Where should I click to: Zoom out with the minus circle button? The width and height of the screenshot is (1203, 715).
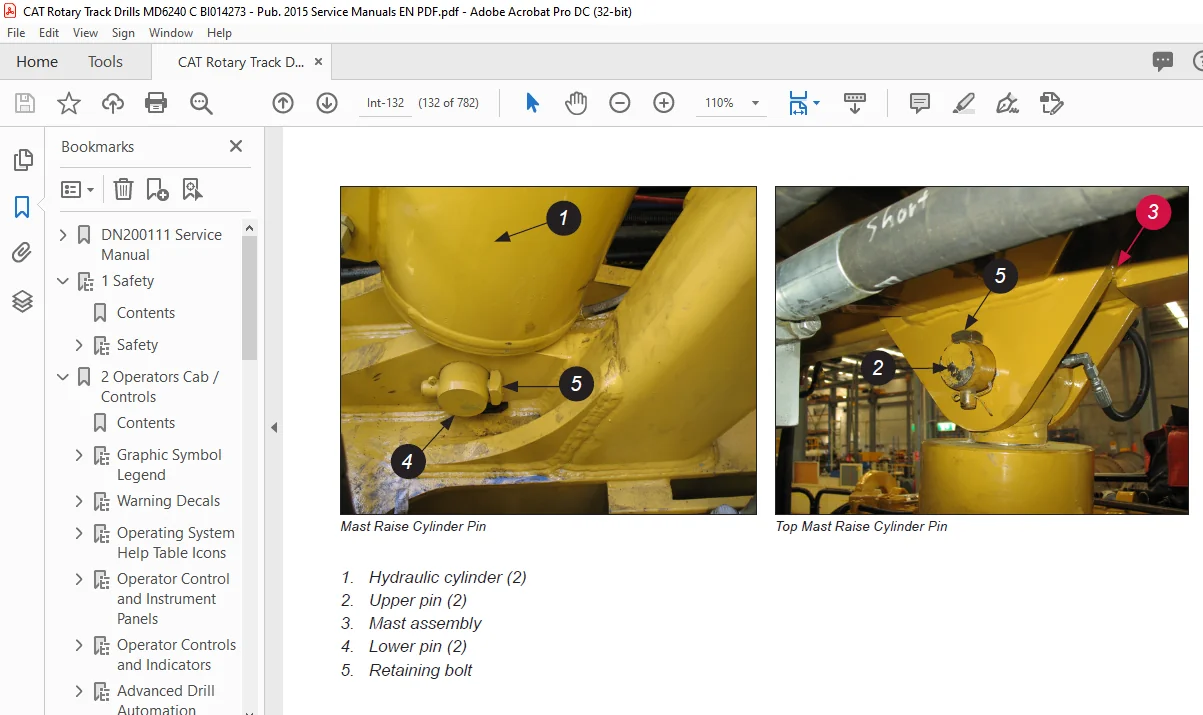[620, 103]
